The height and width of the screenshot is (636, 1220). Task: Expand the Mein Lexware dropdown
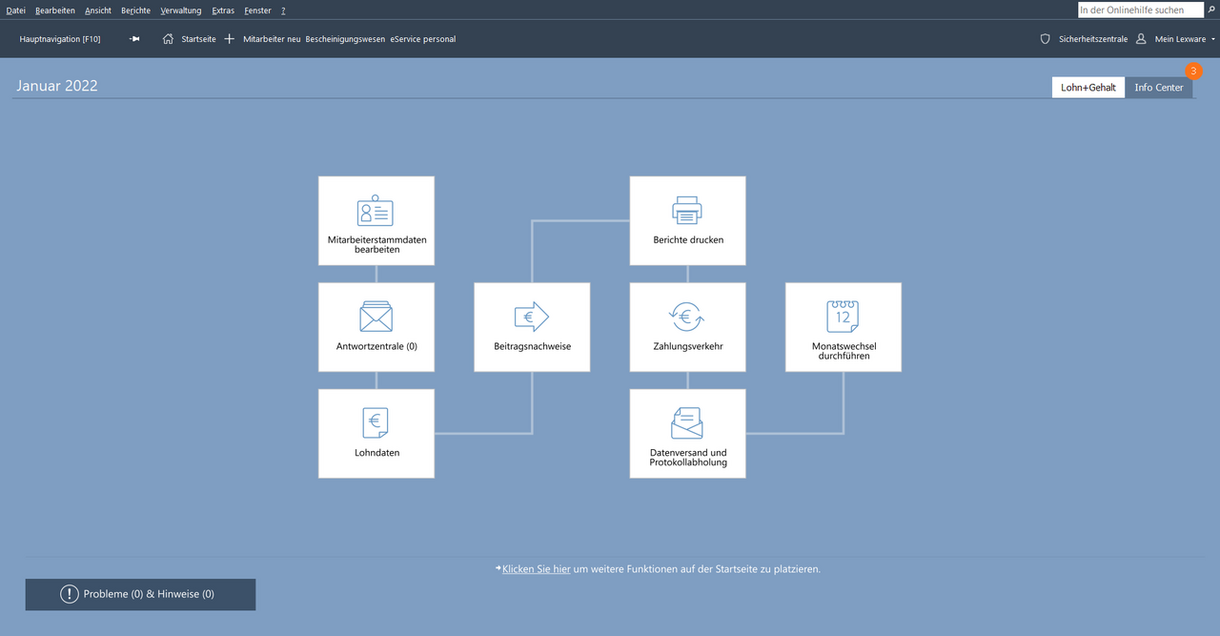pos(1184,39)
